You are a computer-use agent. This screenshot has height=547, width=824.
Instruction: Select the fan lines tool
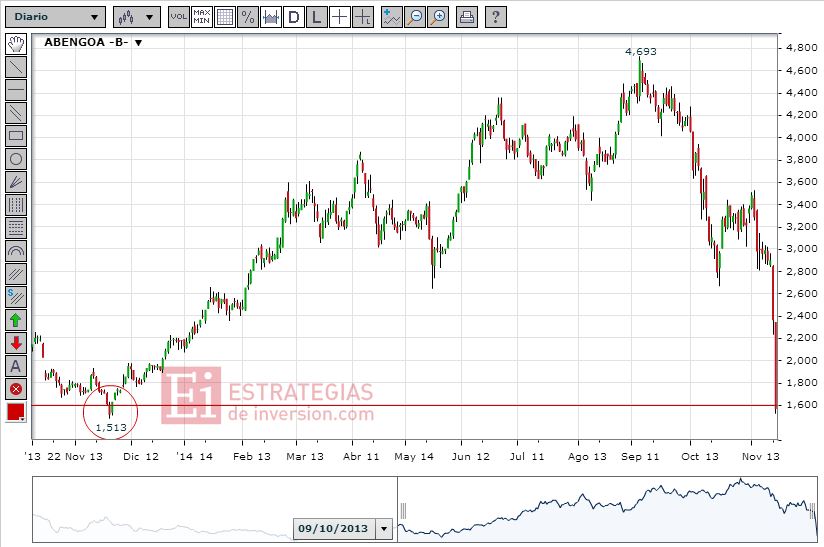coord(16,182)
